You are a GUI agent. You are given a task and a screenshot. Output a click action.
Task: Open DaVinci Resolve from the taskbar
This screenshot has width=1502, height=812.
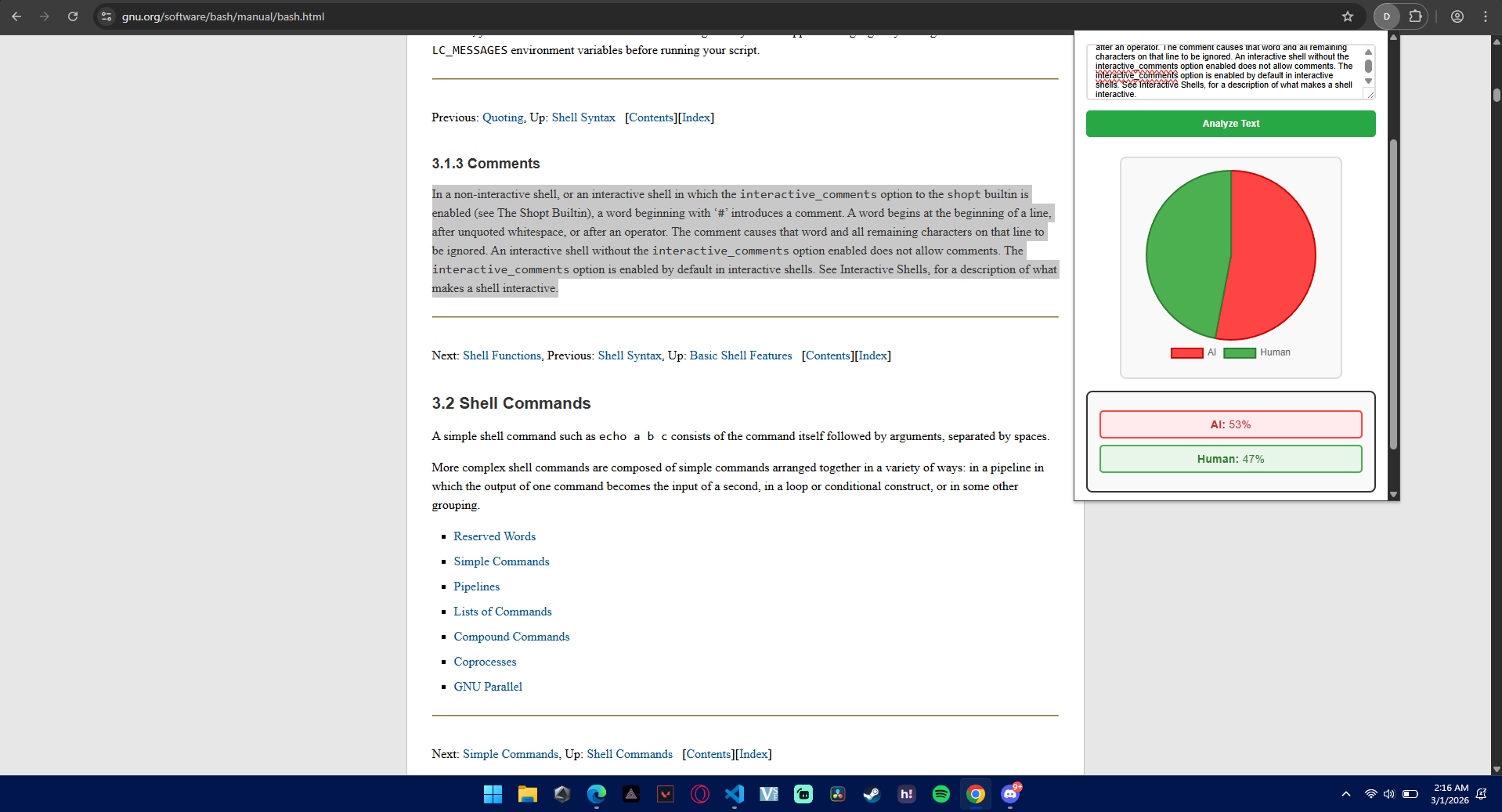pos(837,794)
